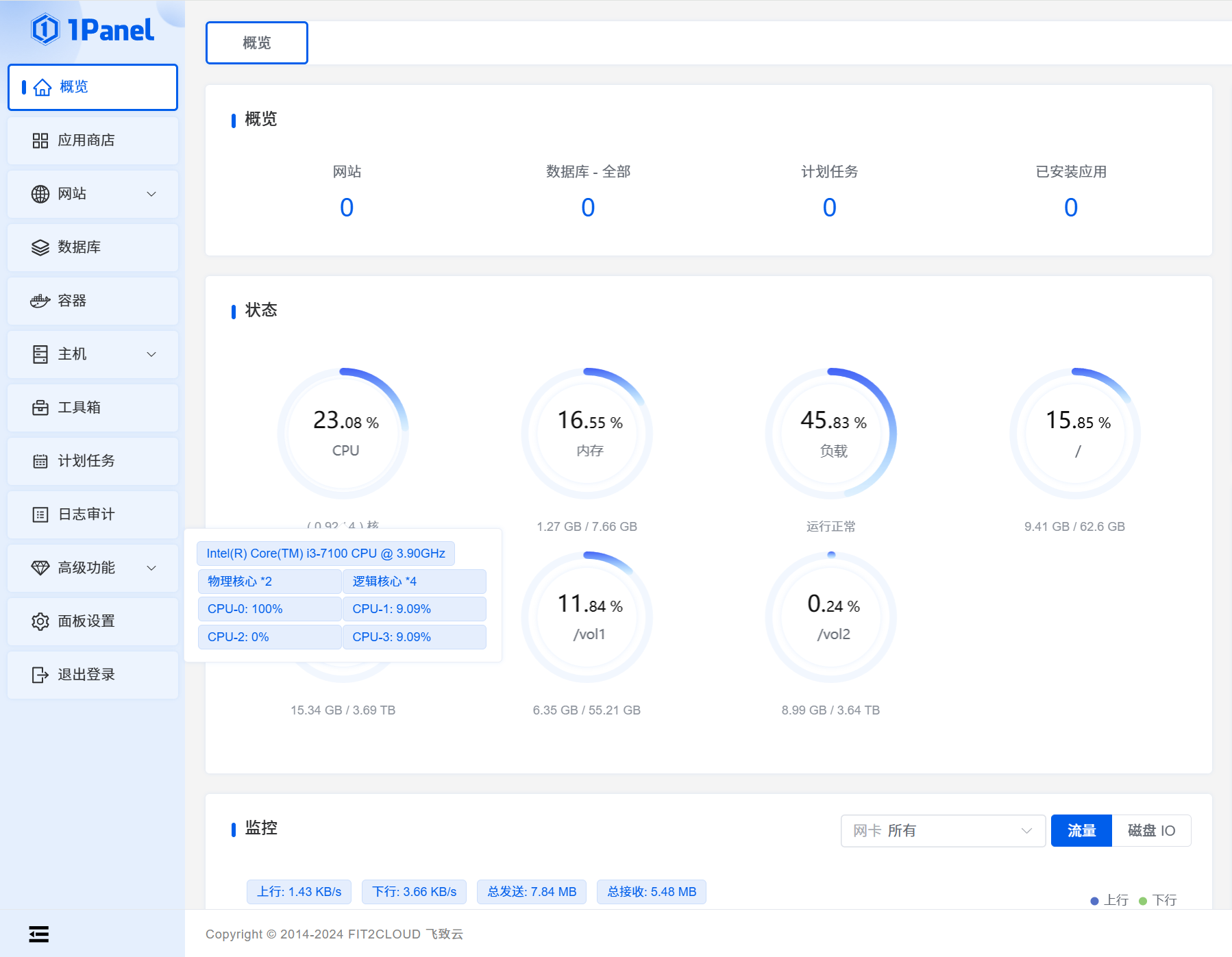The width and height of the screenshot is (1232, 957).
Task: Click the 工具箱 briefcase icon
Action: tap(40, 408)
